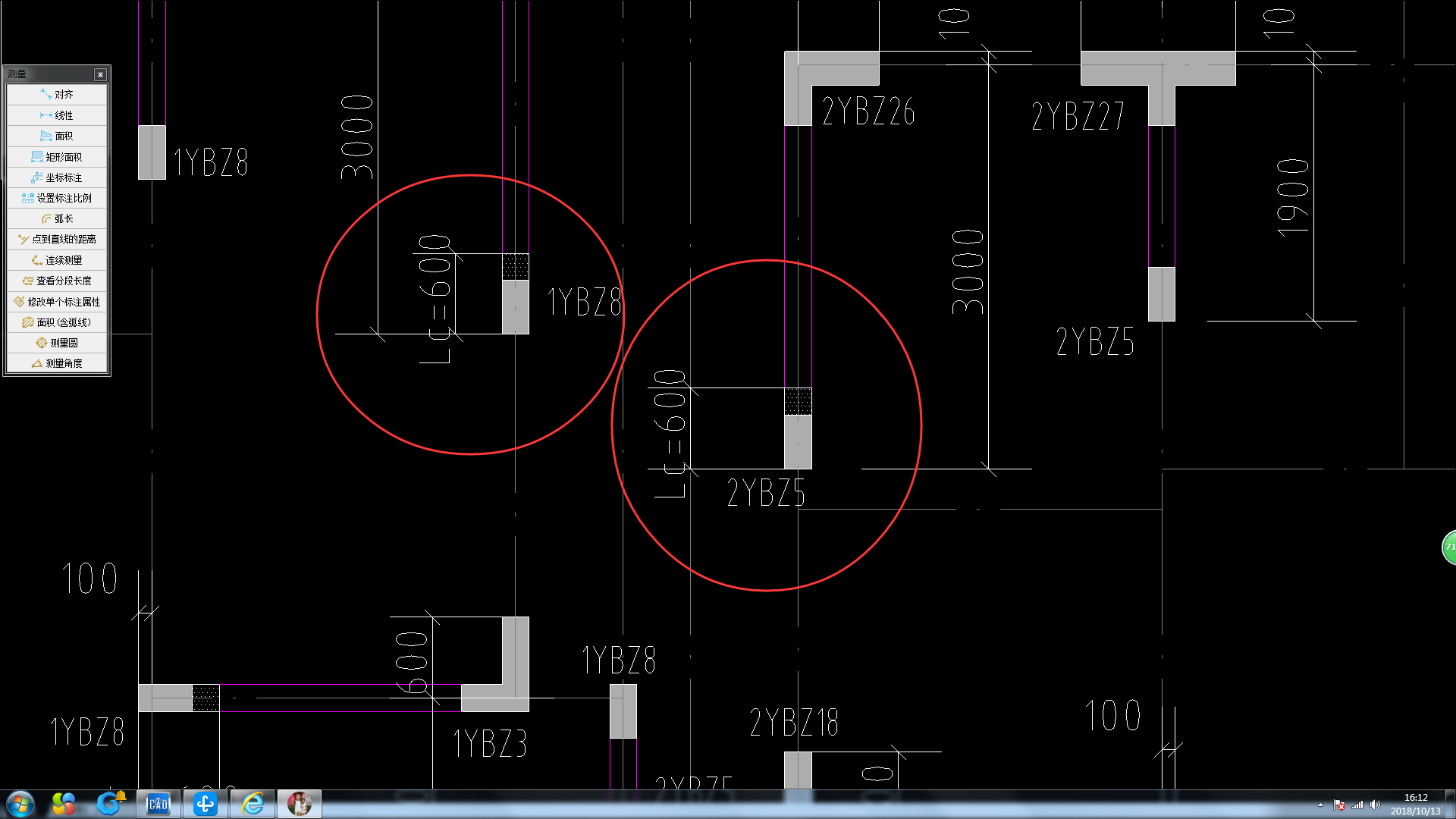This screenshot has height=819, width=1456.
Task: Open the blue G browser with bell
Action: point(110,804)
